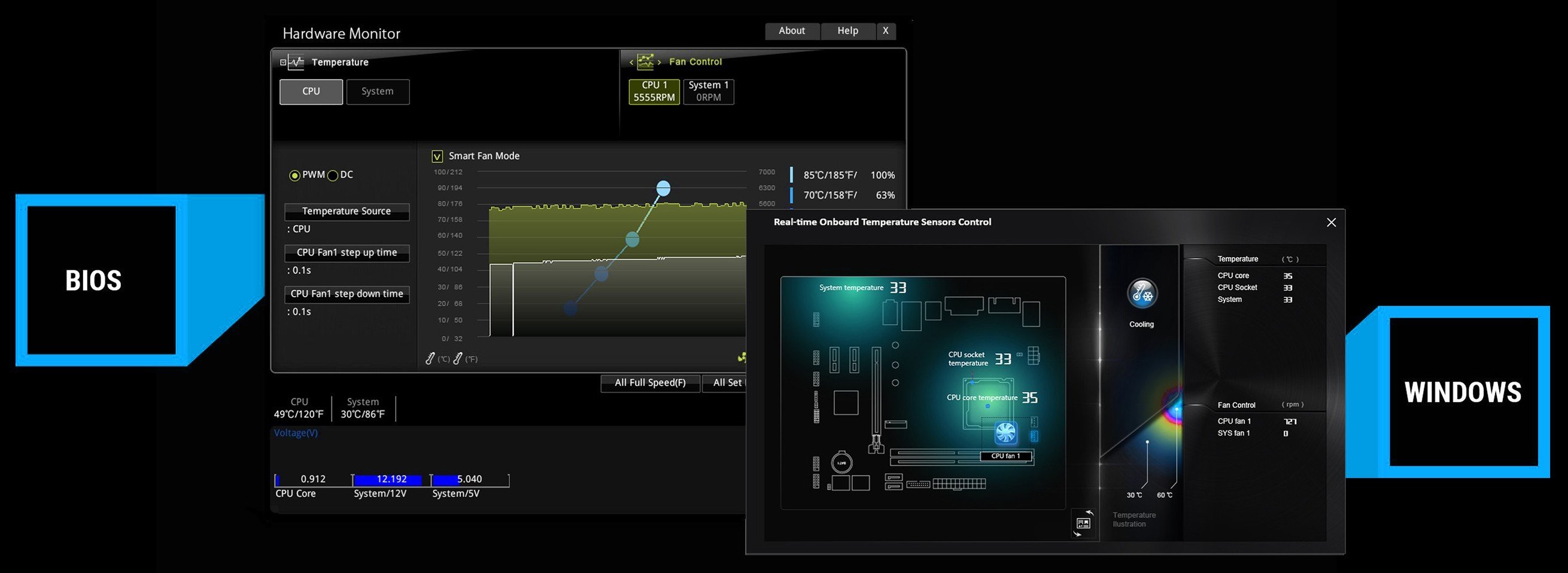Image resolution: width=1568 pixels, height=573 pixels.
Task: Click the Cooling thermometer-snowflake icon
Action: [1142, 294]
